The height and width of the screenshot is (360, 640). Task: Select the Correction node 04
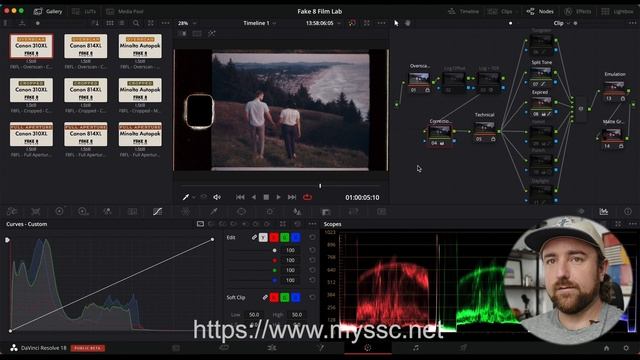(x=440, y=135)
